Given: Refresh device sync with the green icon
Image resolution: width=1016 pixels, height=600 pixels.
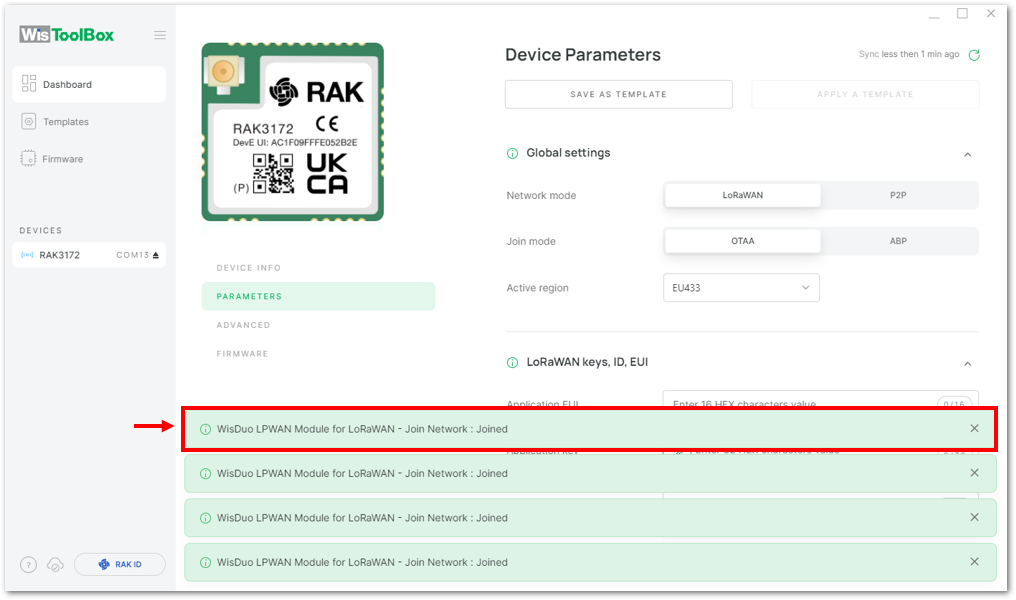Looking at the screenshot, I should [x=974, y=55].
